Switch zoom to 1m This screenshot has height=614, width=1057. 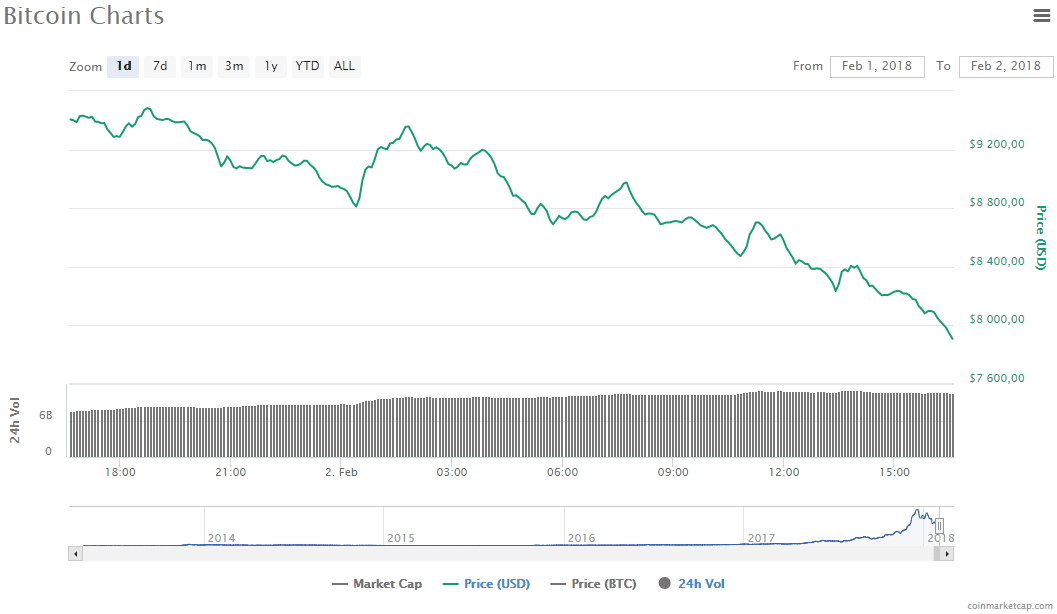click(197, 67)
